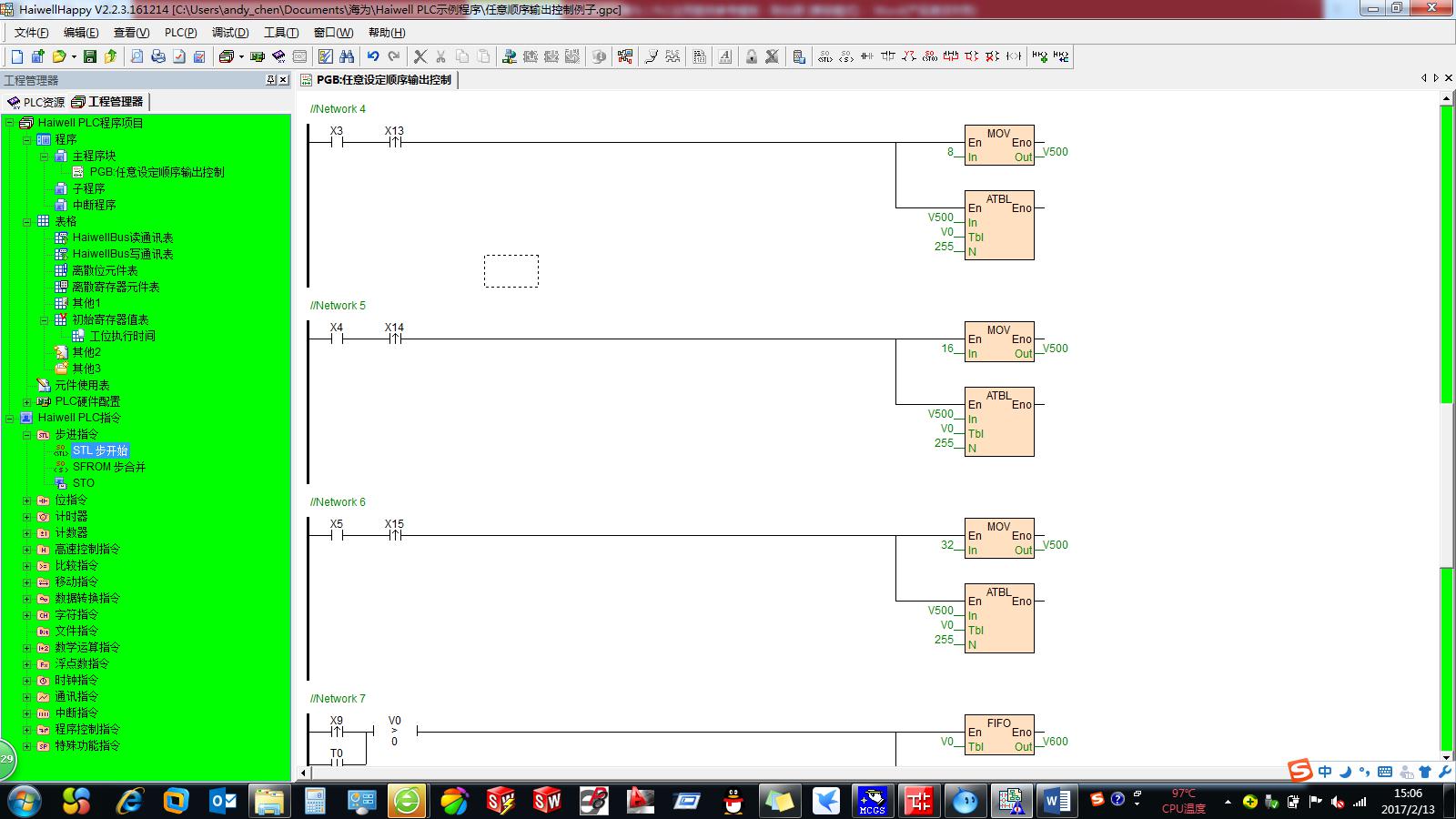Image resolution: width=1456 pixels, height=819 pixels.
Task: Click the New file toolbar icon
Action: click(16, 56)
